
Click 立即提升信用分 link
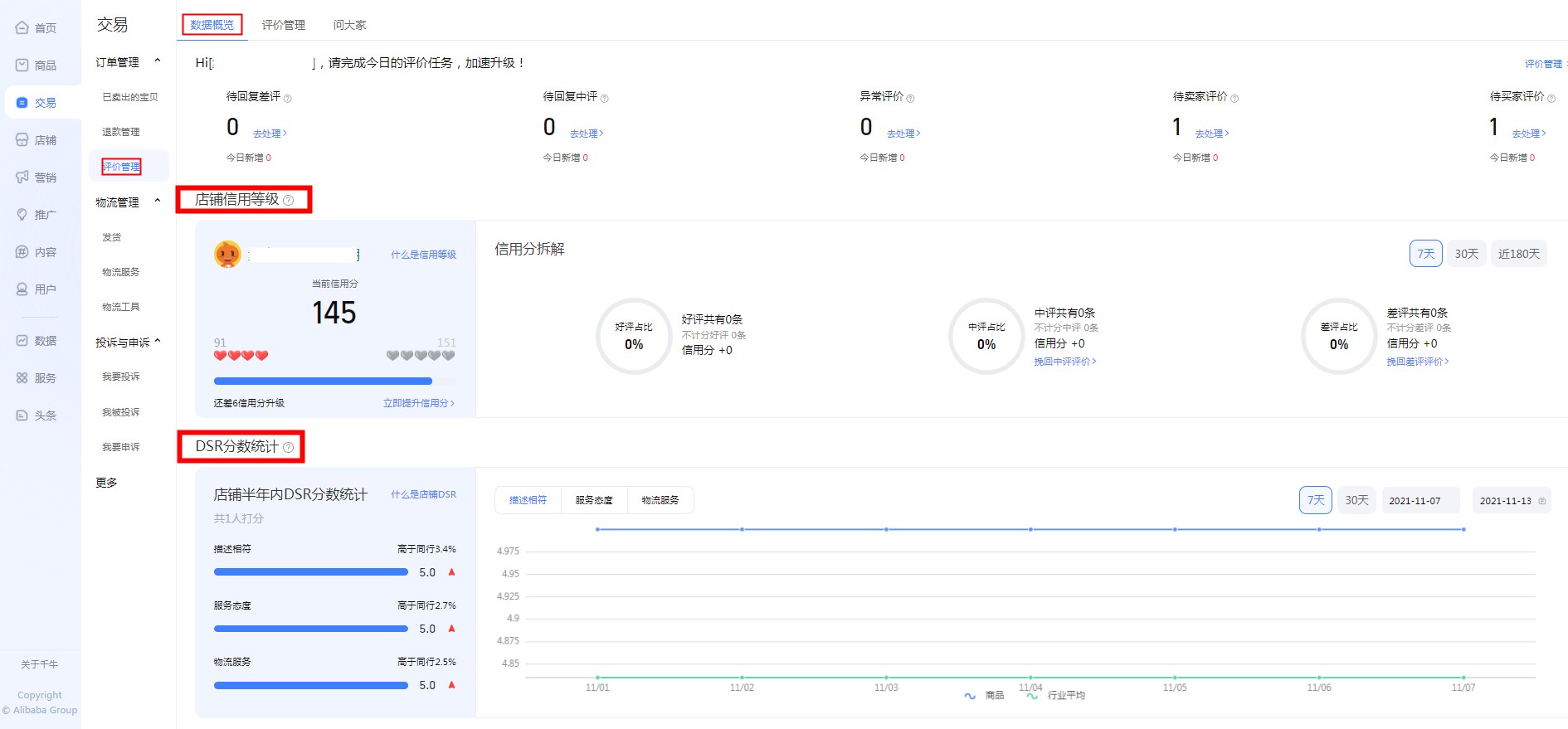point(418,403)
